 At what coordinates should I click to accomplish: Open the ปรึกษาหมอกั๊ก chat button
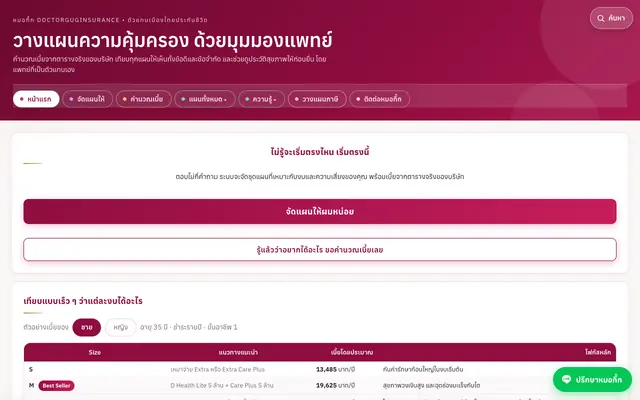(x=592, y=380)
